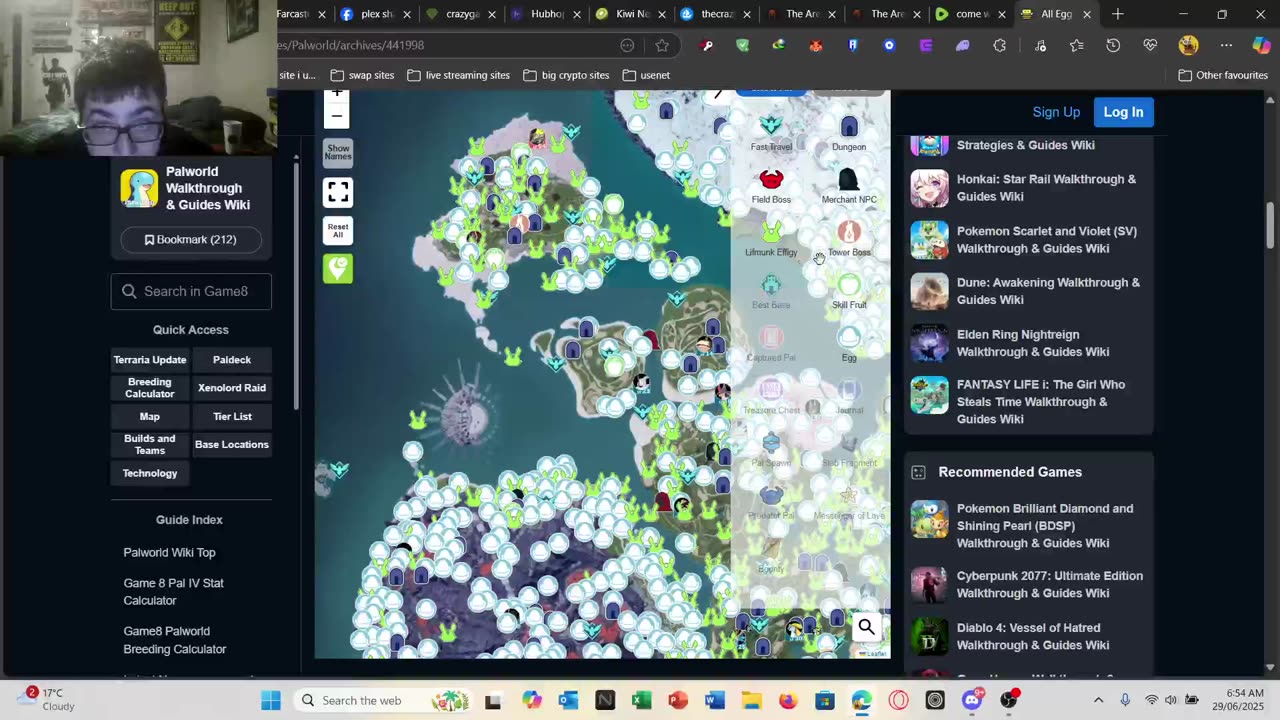This screenshot has width=1280, height=720.
Task: Open Pokemon Scarlet and Violet wiki thumbnail
Action: 929,240
